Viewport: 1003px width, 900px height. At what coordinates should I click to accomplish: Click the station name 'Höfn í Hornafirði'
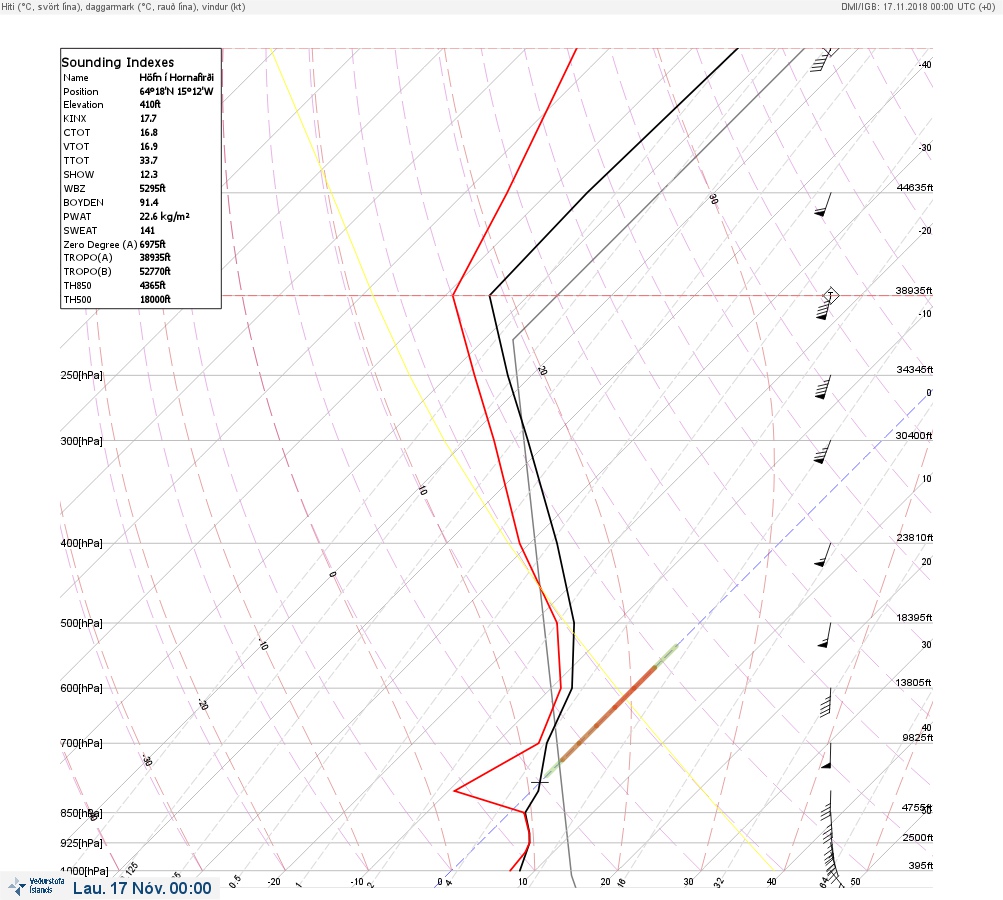[177, 77]
